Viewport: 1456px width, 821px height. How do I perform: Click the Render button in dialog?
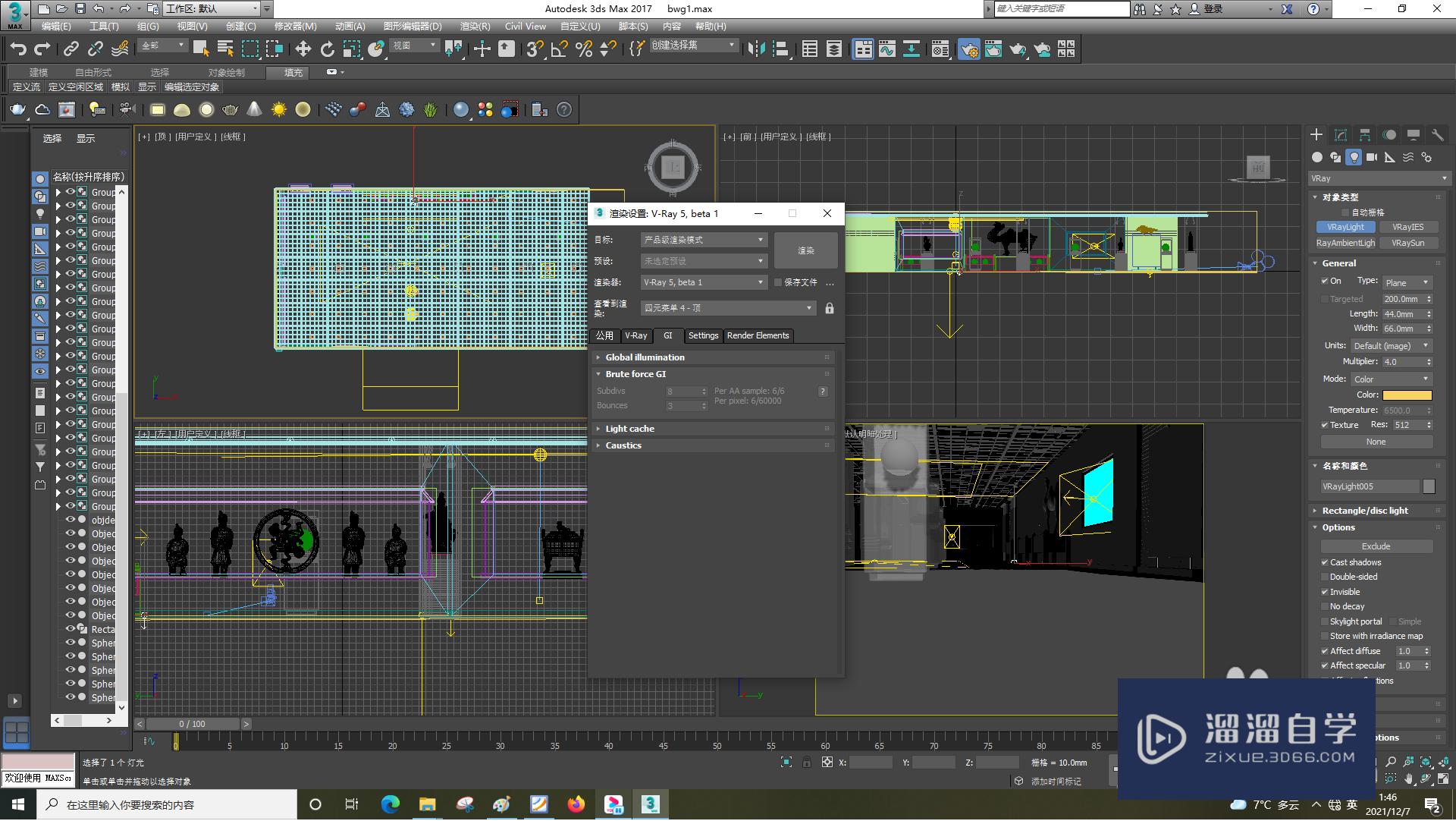(x=805, y=250)
